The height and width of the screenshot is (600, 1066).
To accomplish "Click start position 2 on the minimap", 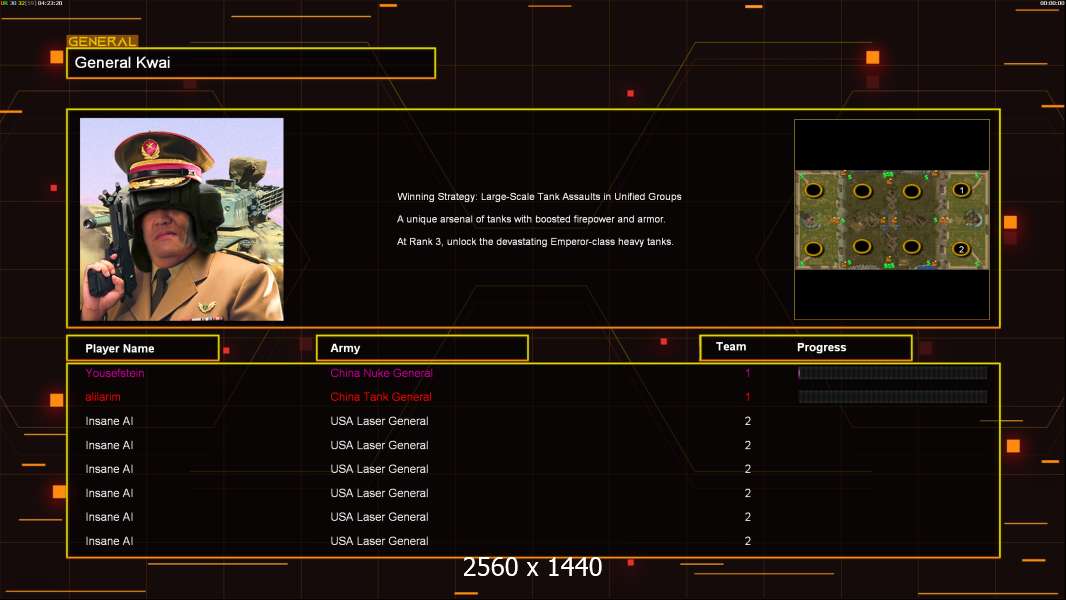I will 961,249.
